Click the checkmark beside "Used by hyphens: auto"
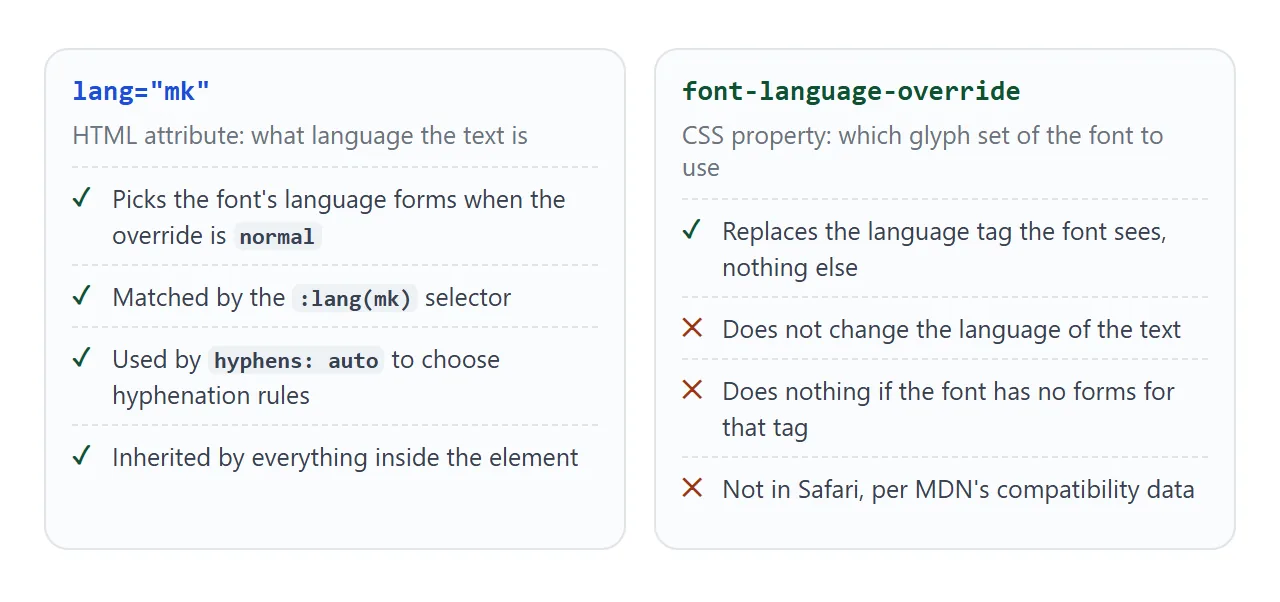Screen dimensions: 1280x602 pos(82,359)
